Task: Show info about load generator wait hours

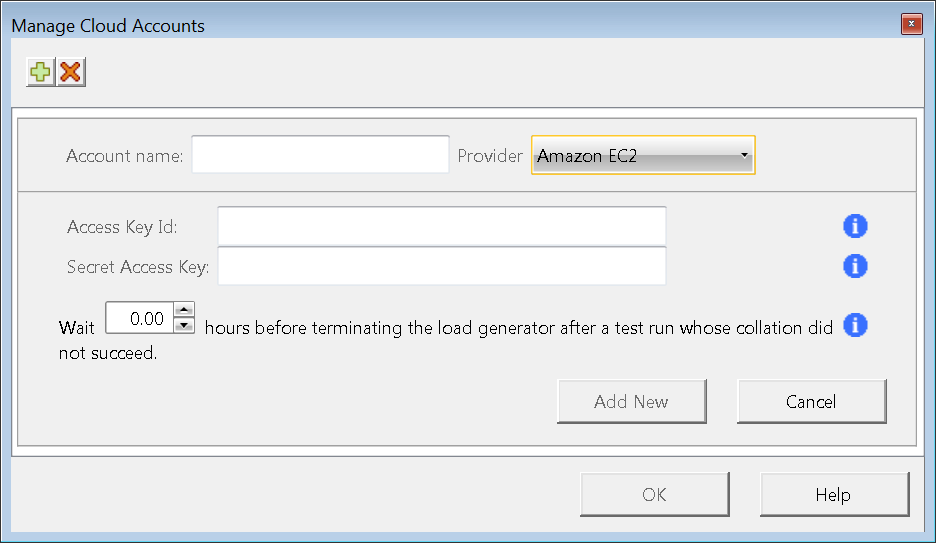Action: pyautogui.click(x=855, y=326)
